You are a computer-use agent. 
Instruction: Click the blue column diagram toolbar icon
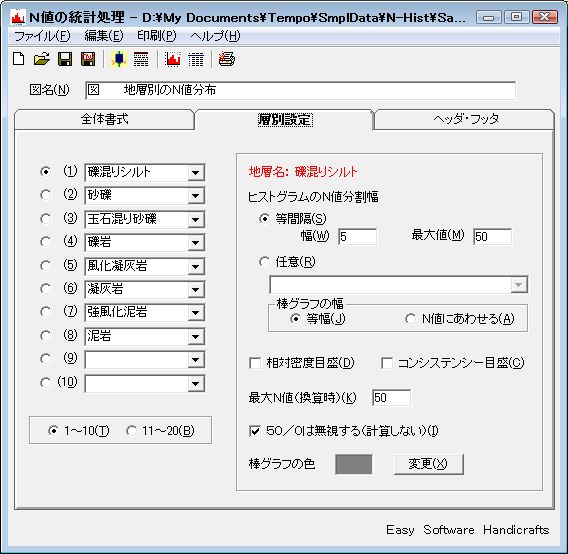point(119,59)
